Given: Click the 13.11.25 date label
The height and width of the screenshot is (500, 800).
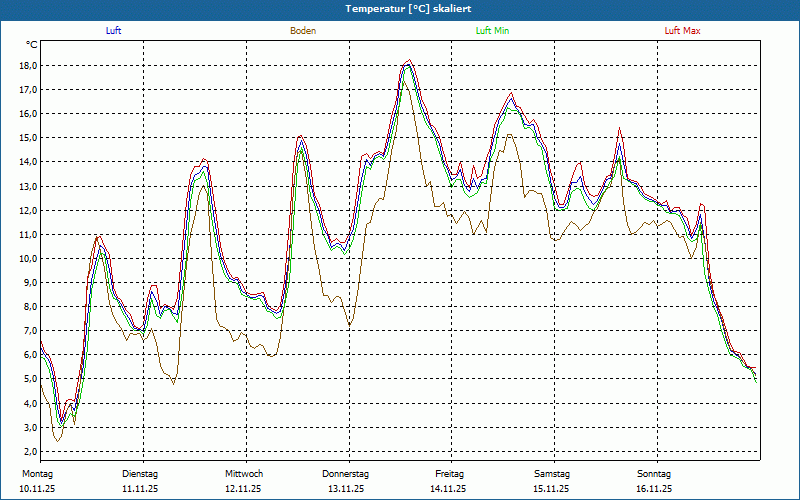Looking at the screenshot, I should pyautogui.click(x=346, y=489).
